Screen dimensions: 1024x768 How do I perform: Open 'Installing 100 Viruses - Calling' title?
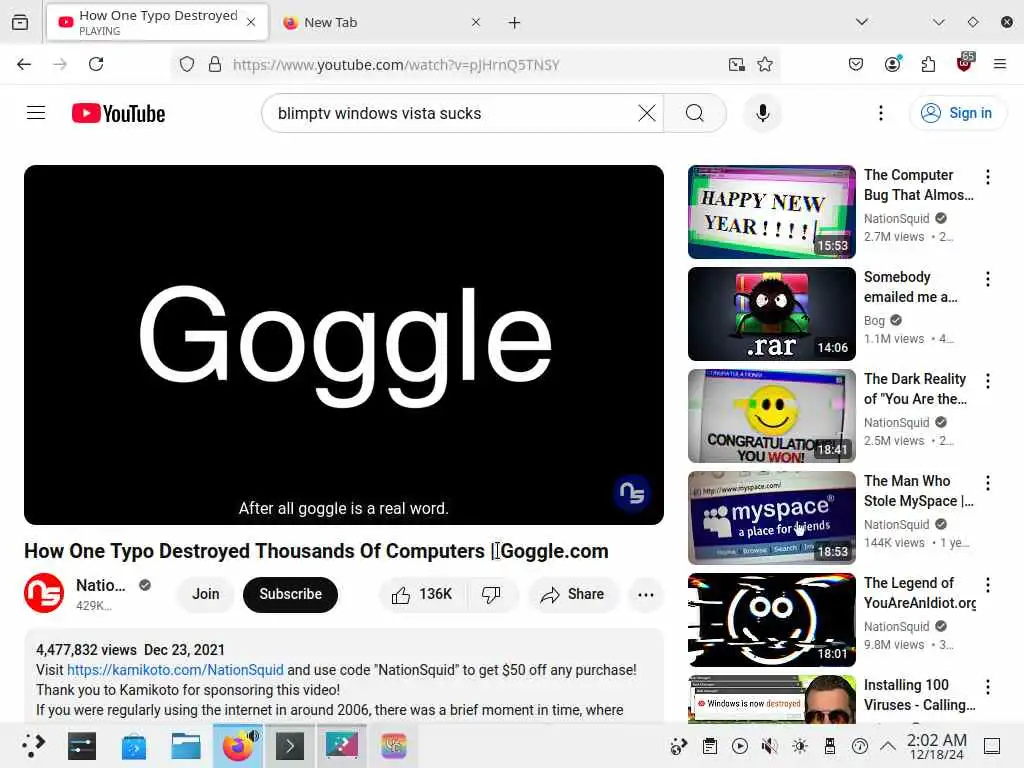coord(920,695)
